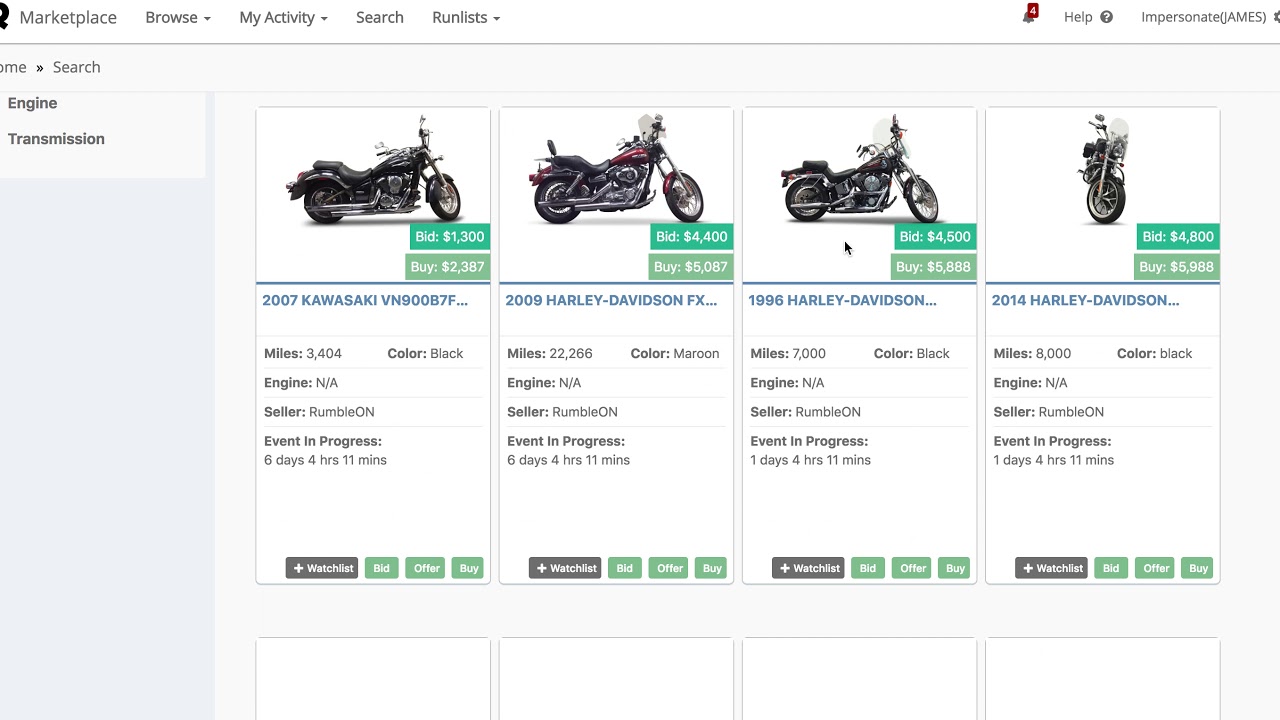Screen dimensions: 1280x720
Task: Open the 2014 HARLEY-DAVIDSON listing title
Action: tap(1085, 300)
